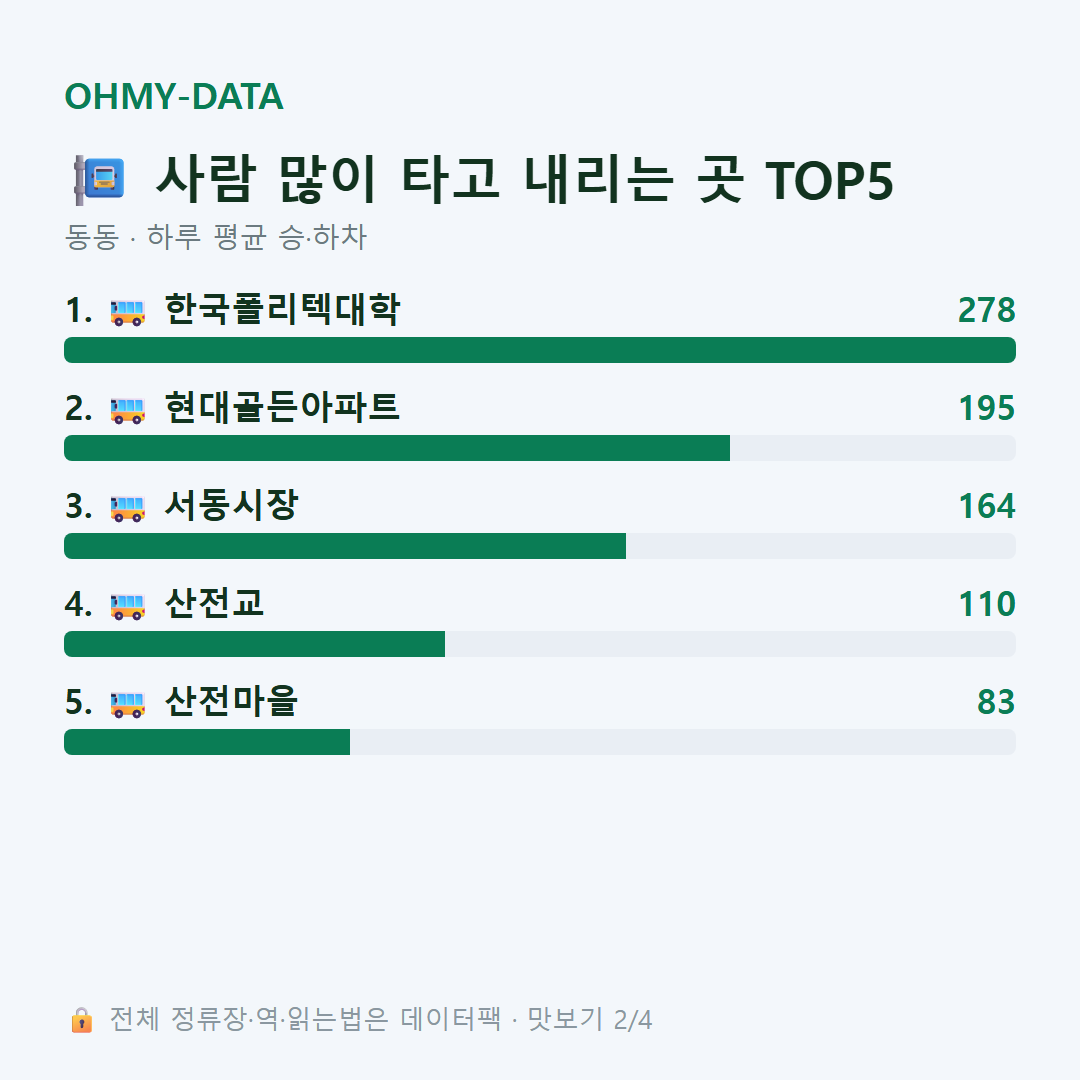Image resolution: width=1080 pixels, height=1080 pixels.
Task: Click the title 사람 많이 타고 내리는 곳 TOP5
Action: pyautogui.click(x=524, y=180)
